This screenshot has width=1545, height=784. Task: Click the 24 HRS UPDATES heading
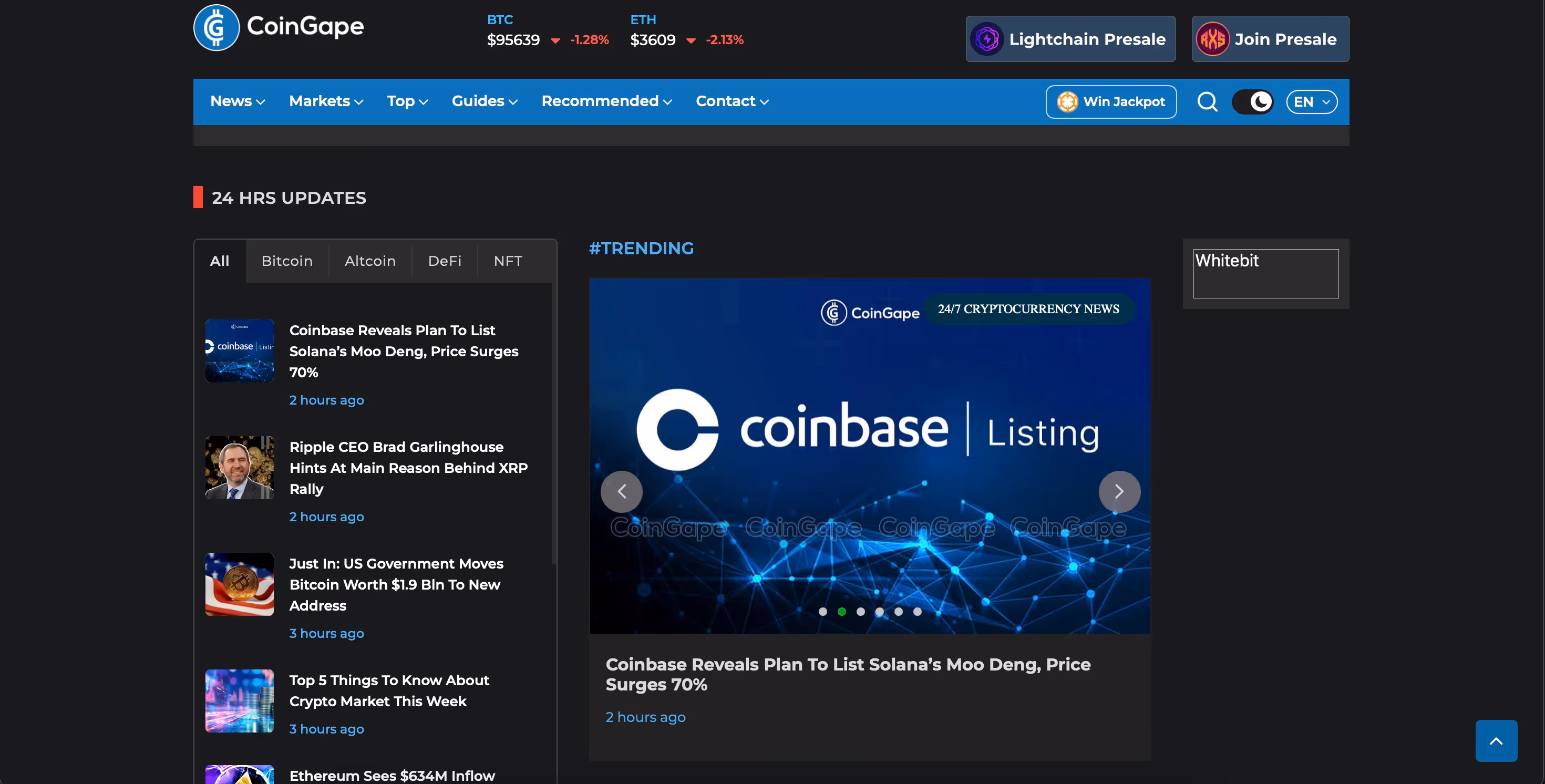coord(289,198)
